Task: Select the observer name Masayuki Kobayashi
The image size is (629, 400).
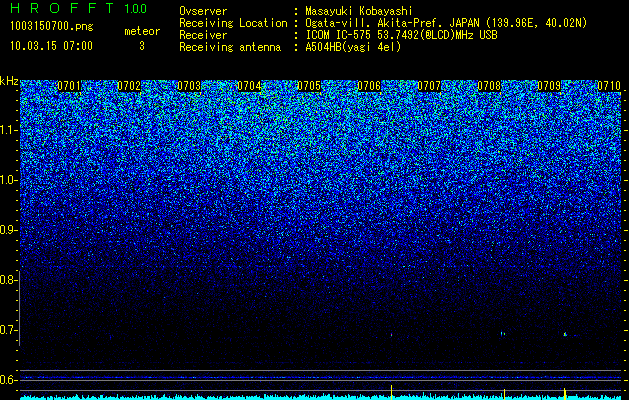Action: 358,11
